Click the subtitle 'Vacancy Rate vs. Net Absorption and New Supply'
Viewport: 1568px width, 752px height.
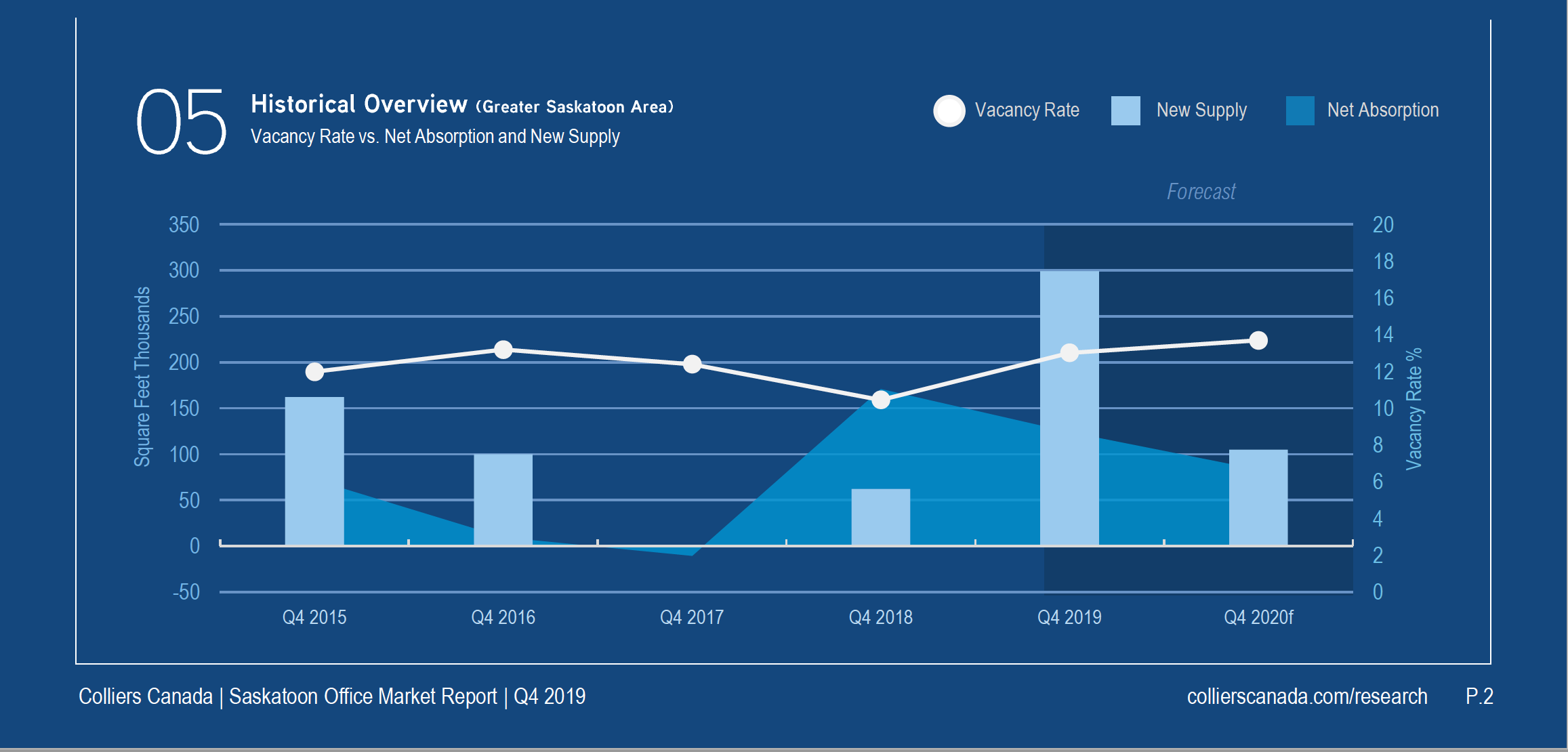coord(435,137)
